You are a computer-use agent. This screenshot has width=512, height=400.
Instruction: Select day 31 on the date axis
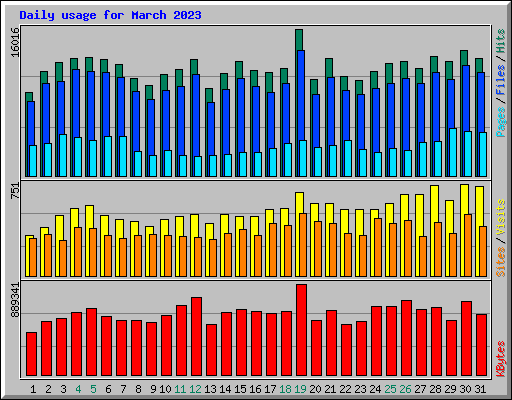(480, 389)
